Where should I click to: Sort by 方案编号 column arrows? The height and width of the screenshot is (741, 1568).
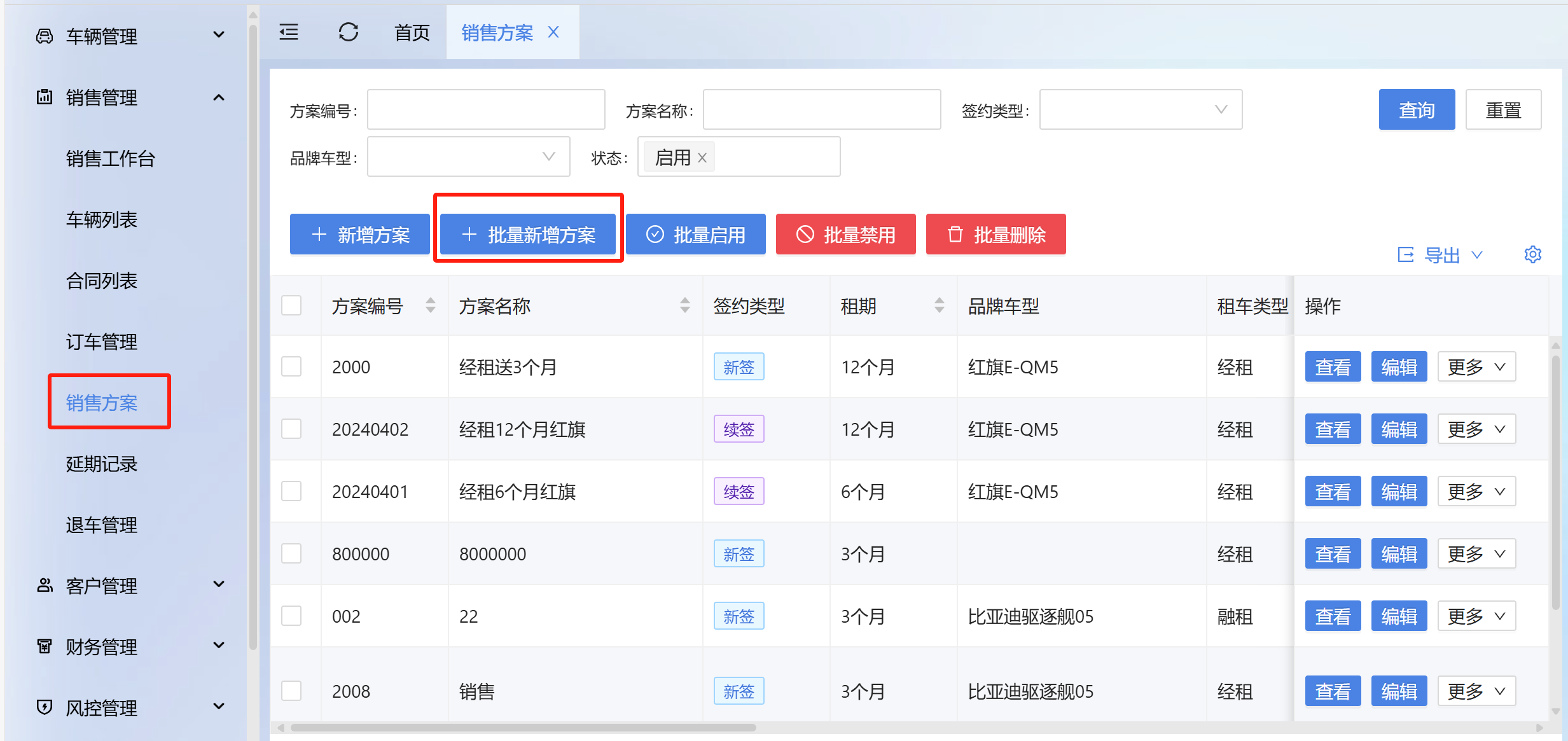(x=431, y=305)
